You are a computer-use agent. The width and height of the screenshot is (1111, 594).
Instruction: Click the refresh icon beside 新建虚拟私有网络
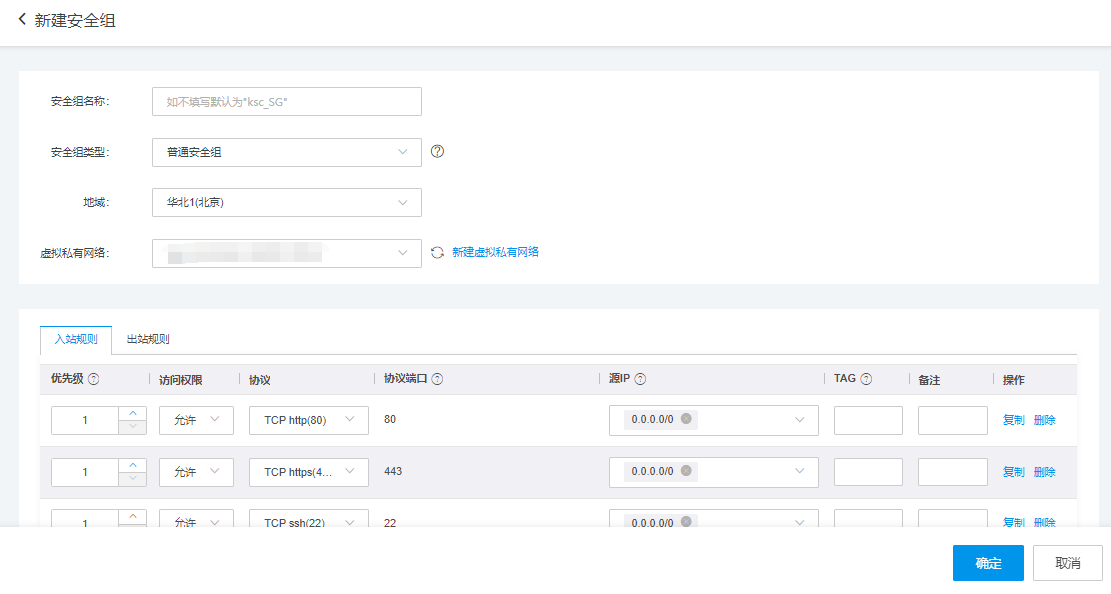pyautogui.click(x=437, y=253)
